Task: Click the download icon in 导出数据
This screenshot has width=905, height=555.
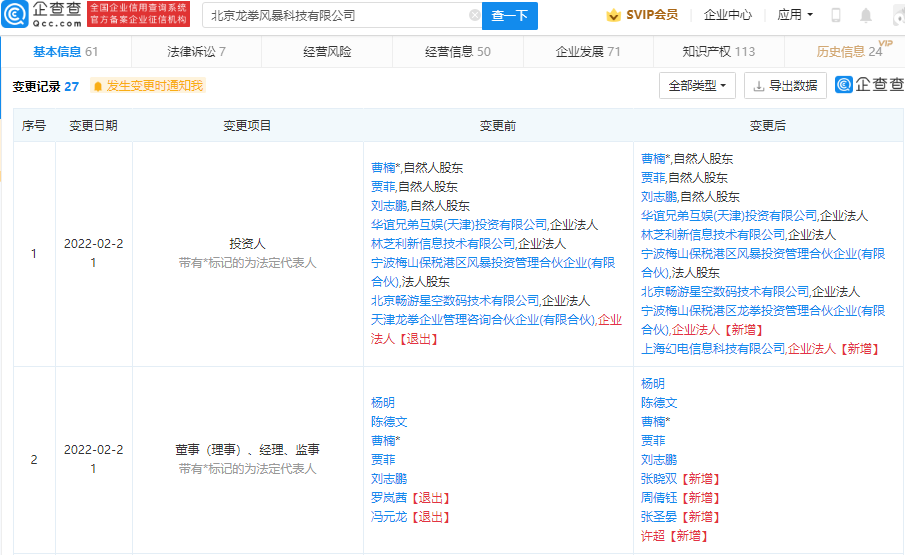Action: 759,86
